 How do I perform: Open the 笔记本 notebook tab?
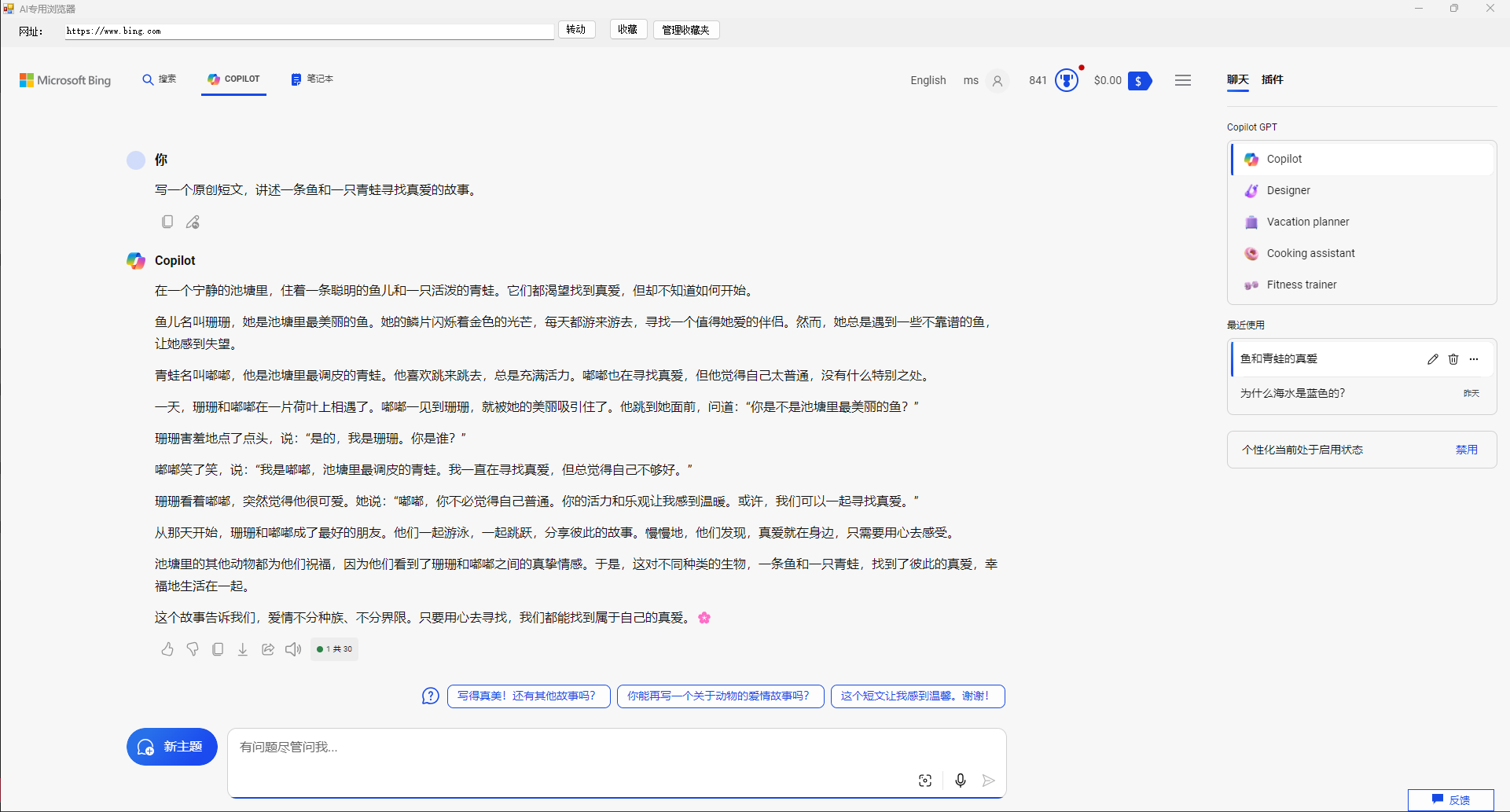[x=312, y=79]
